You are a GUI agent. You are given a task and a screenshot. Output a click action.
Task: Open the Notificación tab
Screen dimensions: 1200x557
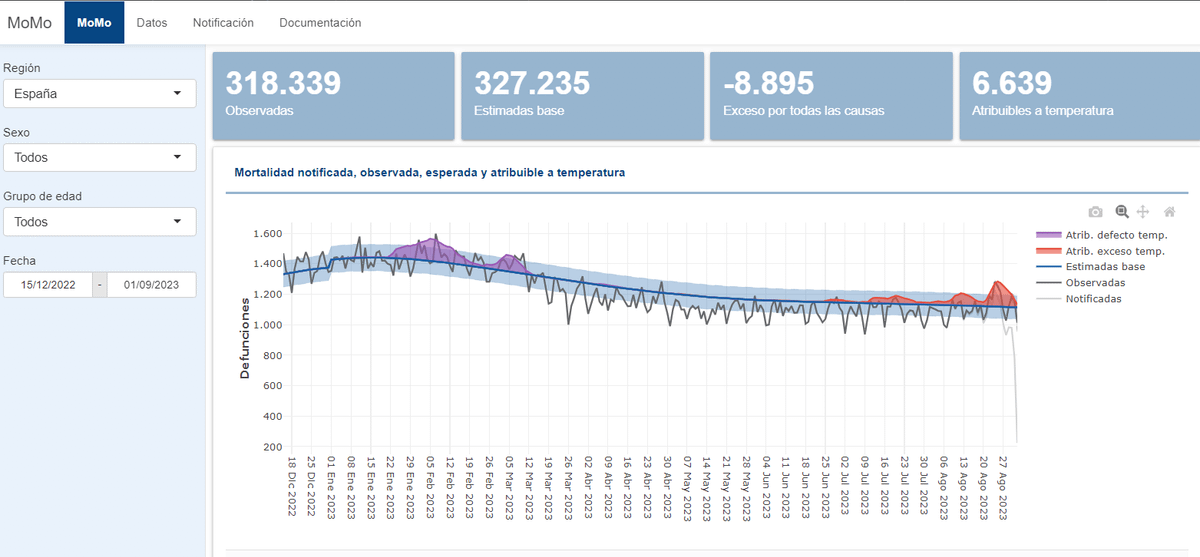click(x=223, y=22)
